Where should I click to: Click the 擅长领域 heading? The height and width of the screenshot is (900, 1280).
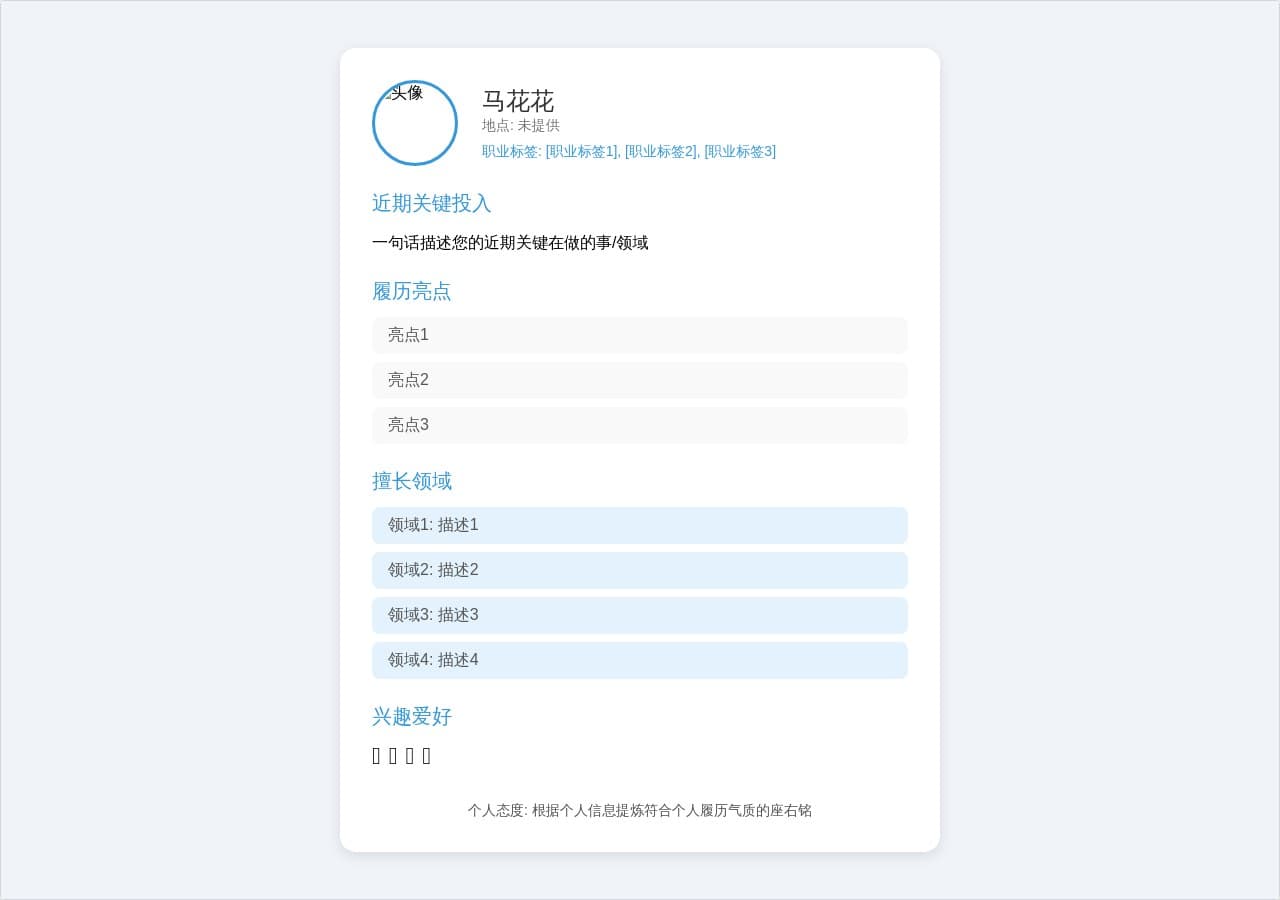coord(412,481)
